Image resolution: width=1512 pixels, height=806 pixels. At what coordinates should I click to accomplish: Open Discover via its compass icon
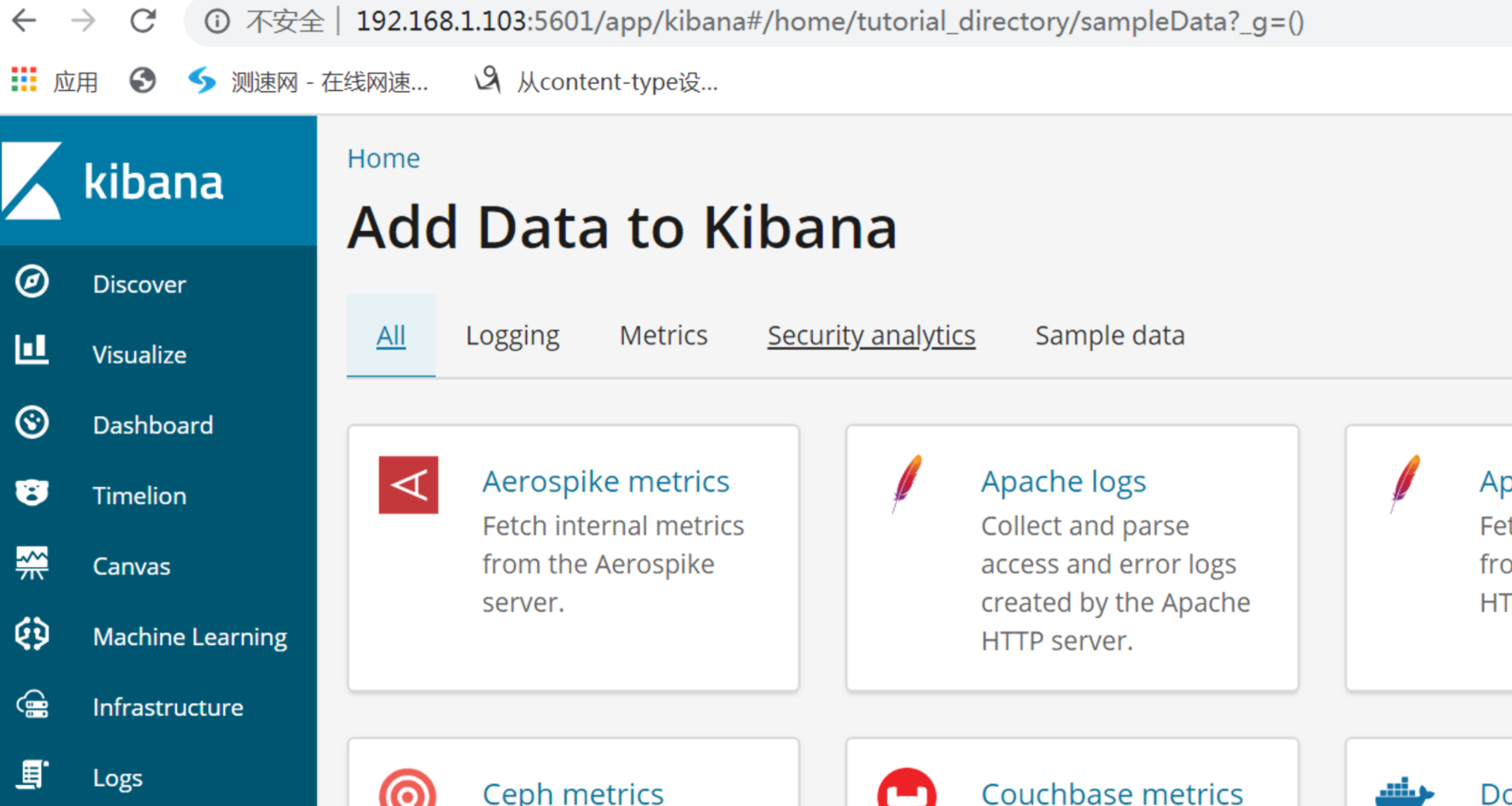click(x=32, y=282)
